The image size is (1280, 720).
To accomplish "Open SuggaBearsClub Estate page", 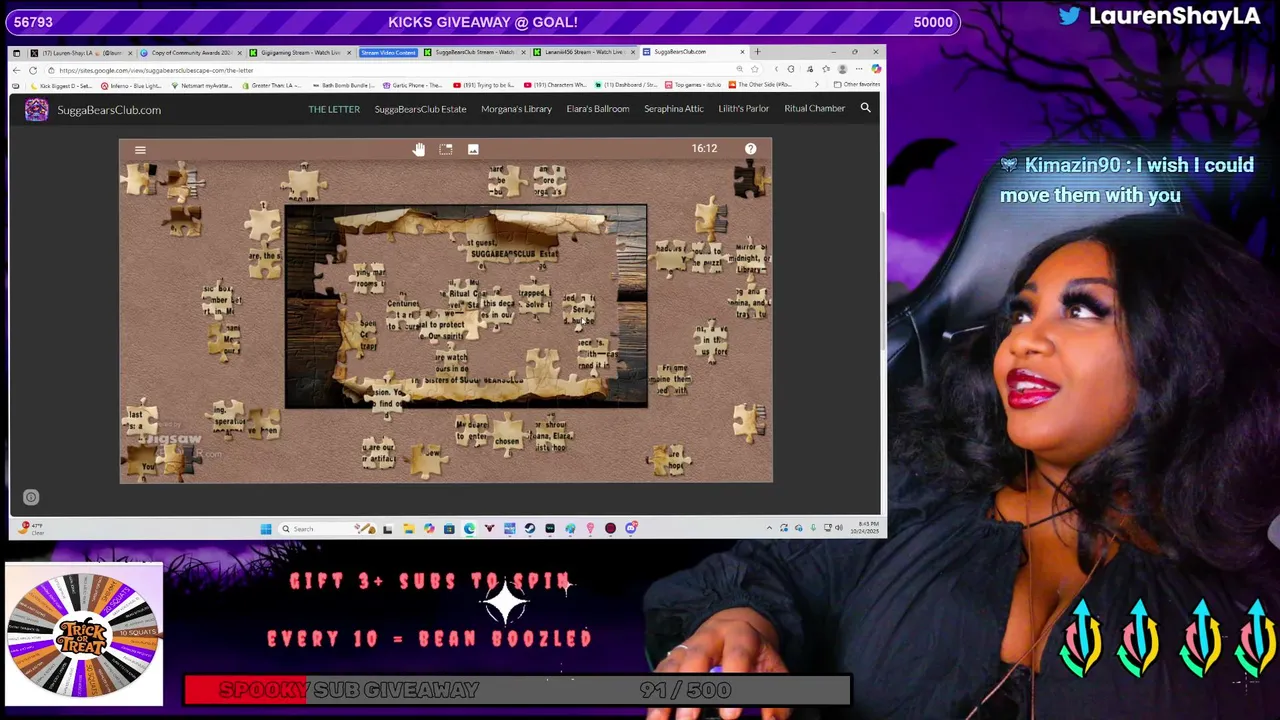I will coord(420,109).
